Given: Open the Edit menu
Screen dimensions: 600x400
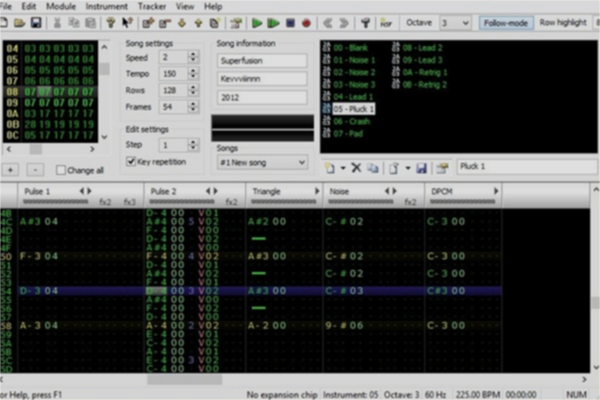Looking at the screenshot, I should click(x=29, y=7).
